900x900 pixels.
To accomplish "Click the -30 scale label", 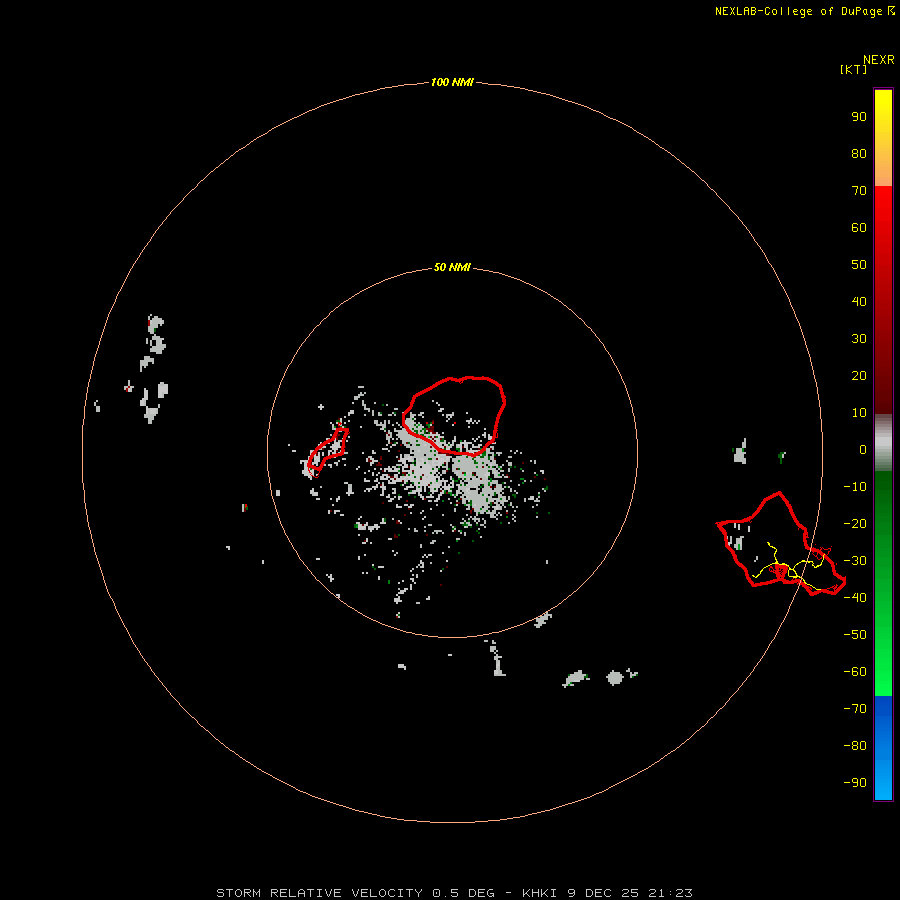I will click(855, 561).
